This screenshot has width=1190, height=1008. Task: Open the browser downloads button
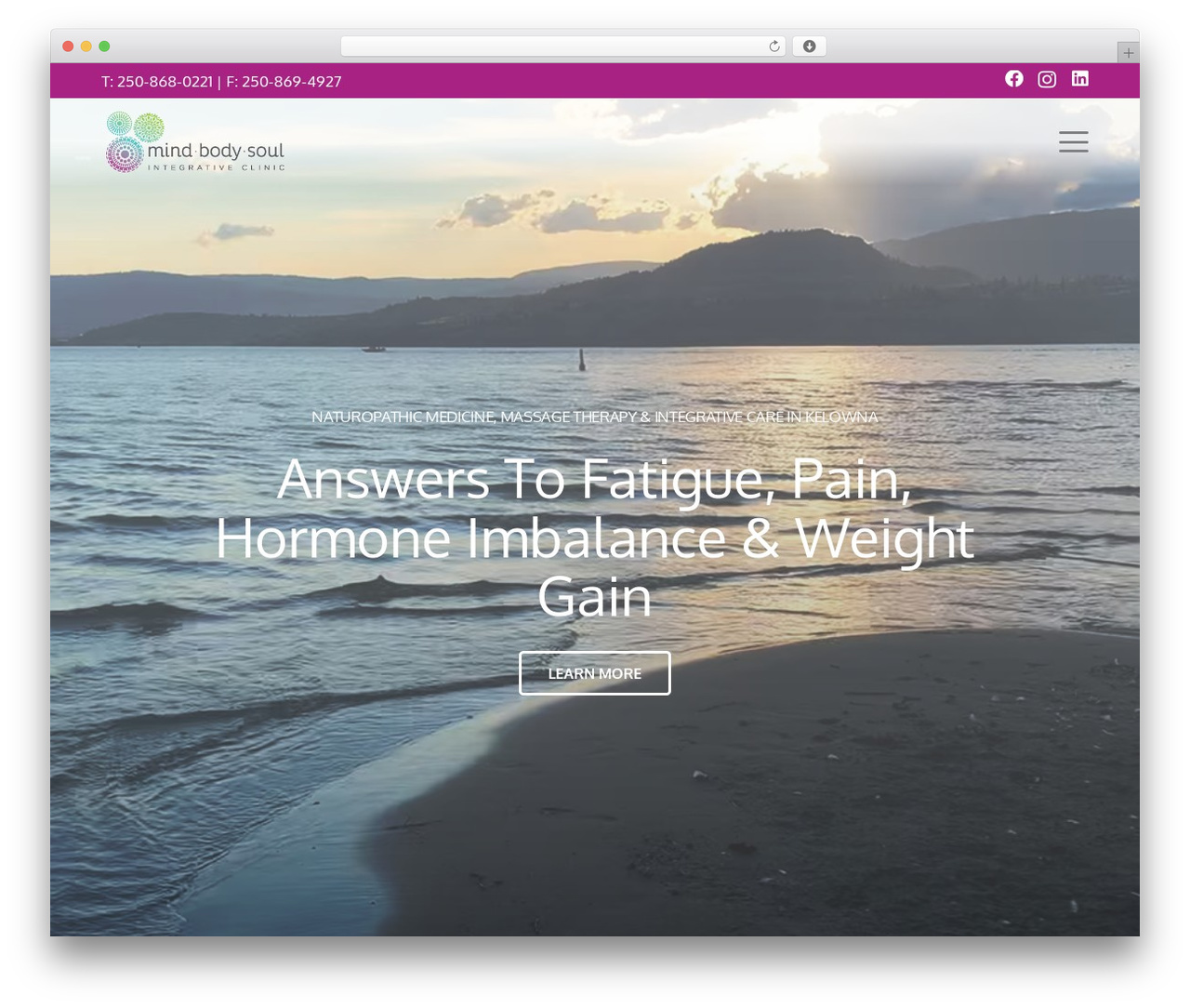point(809,46)
